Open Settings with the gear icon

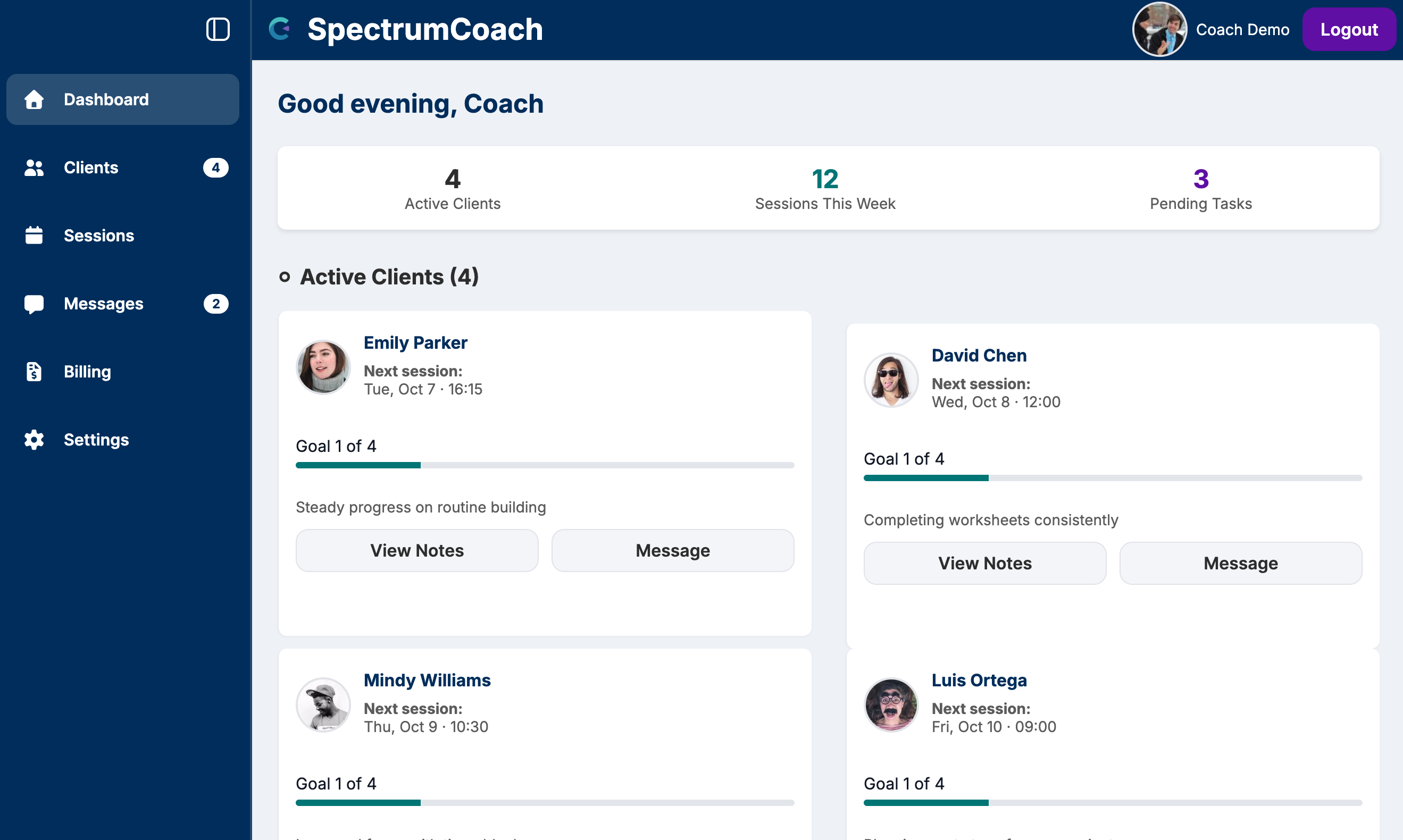tap(34, 440)
